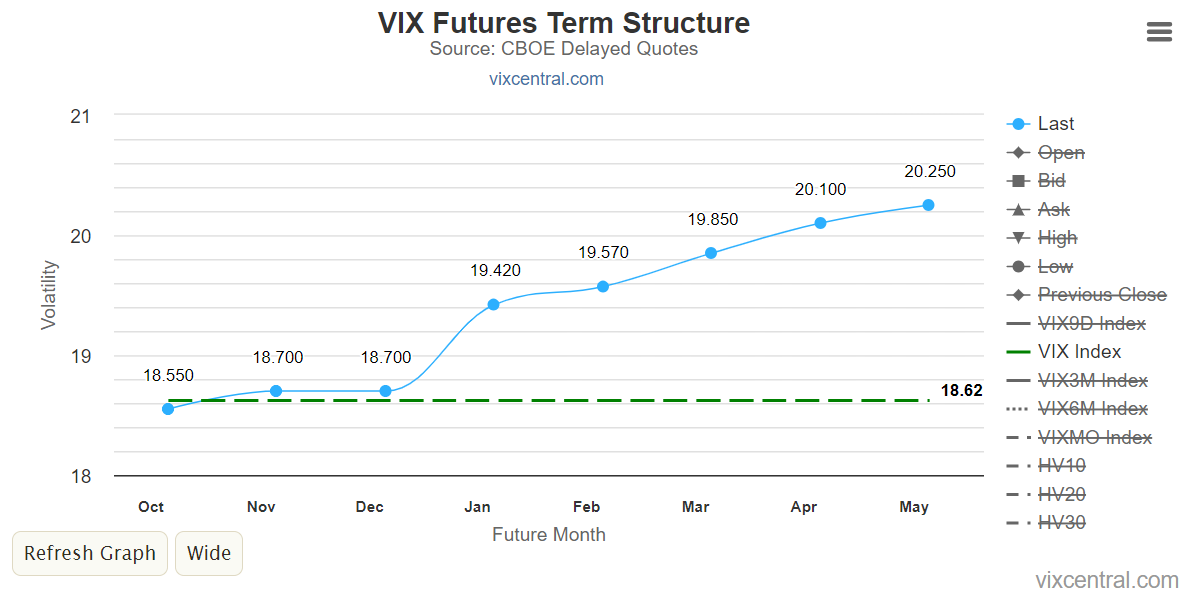This screenshot has width=1190, height=593.
Task: Enable the High series legend entry
Action: tap(1057, 238)
